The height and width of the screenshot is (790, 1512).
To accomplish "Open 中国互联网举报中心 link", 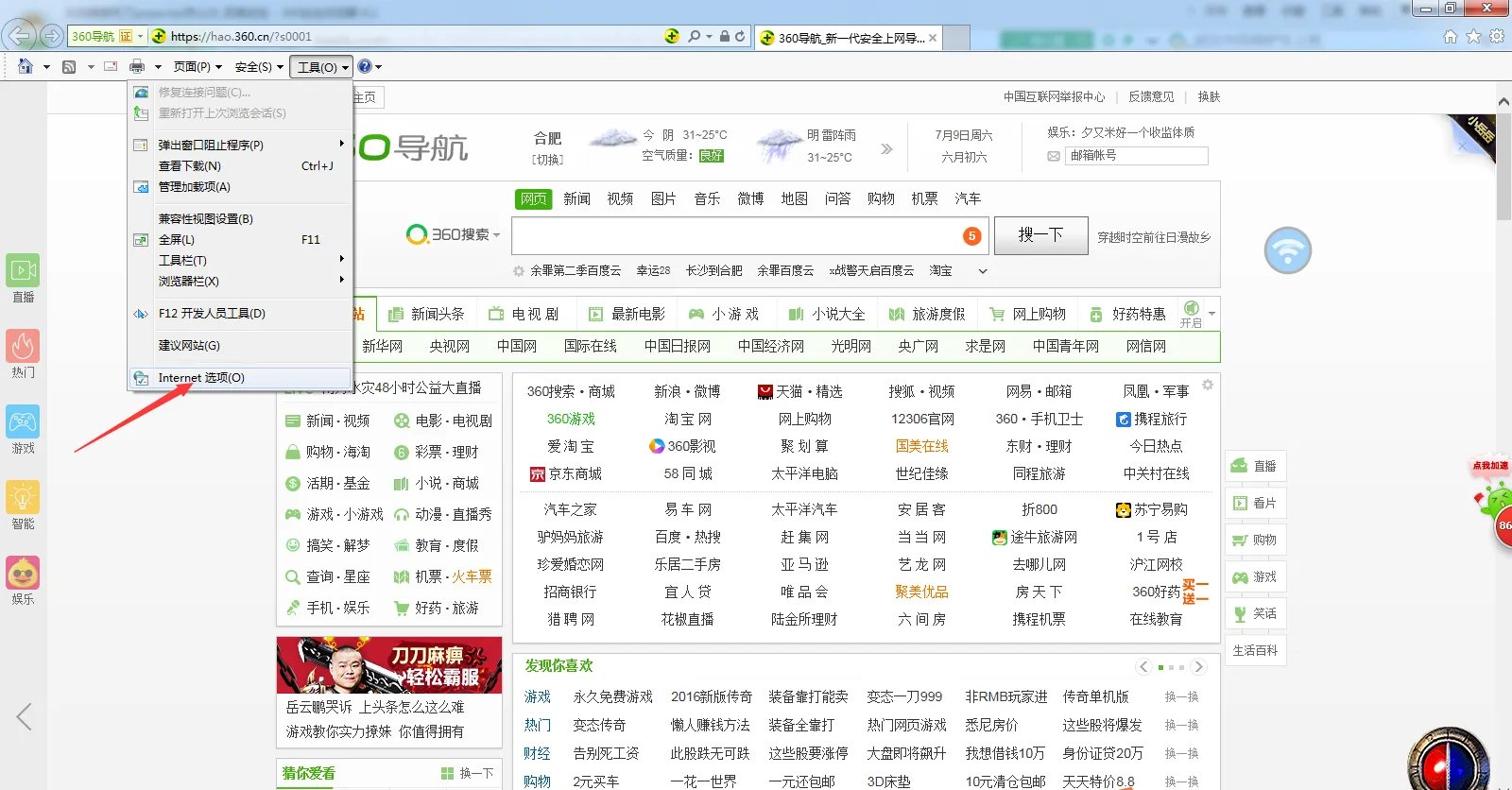I will tap(1054, 96).
